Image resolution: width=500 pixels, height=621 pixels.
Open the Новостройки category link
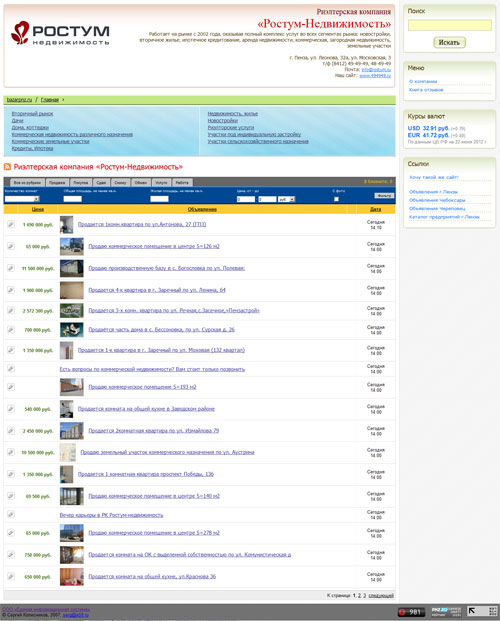(x=223, y=120)
